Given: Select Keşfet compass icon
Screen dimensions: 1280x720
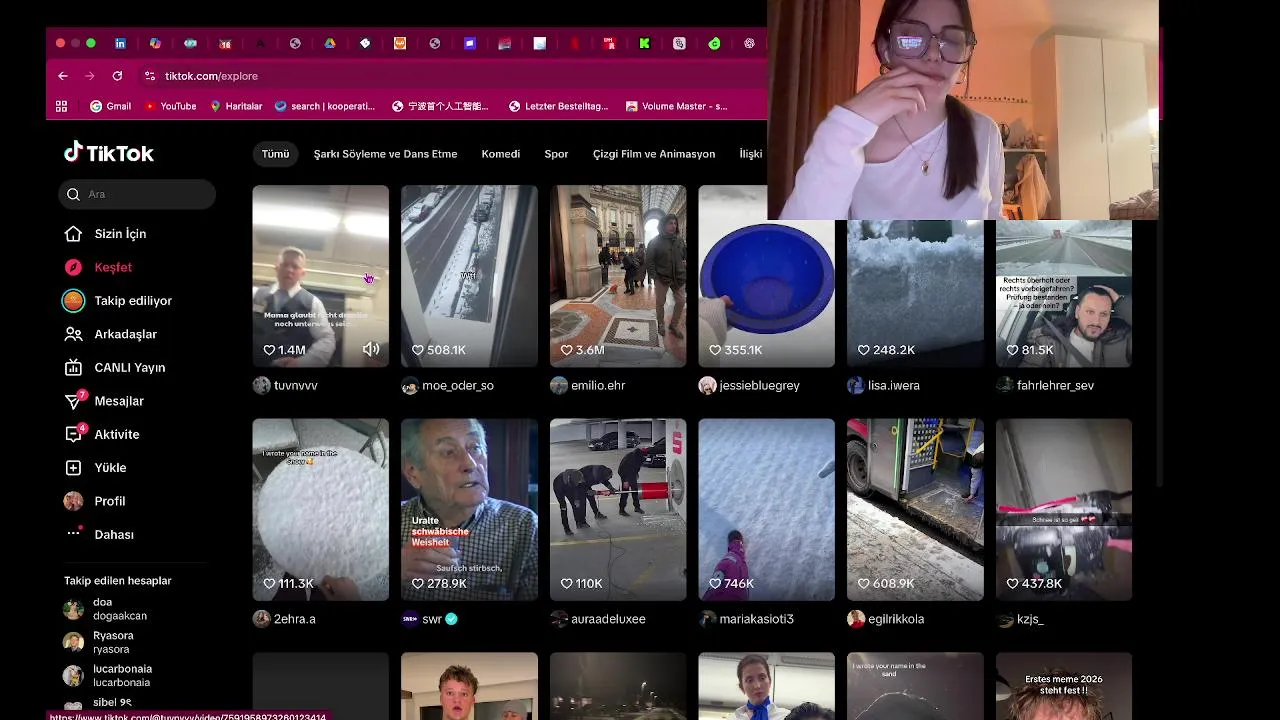Looking at the screenshot, I should (x=73, y=267).
